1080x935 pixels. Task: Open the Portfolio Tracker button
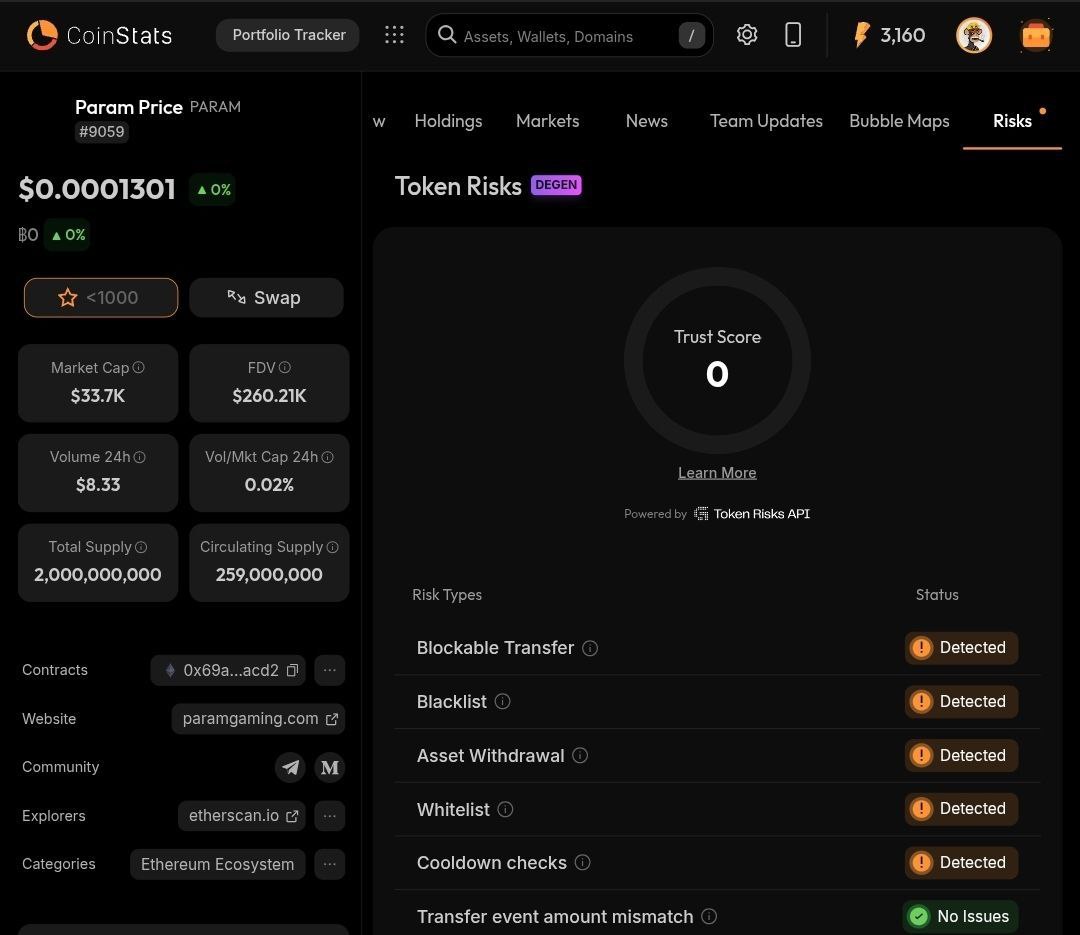click(288, 35)
